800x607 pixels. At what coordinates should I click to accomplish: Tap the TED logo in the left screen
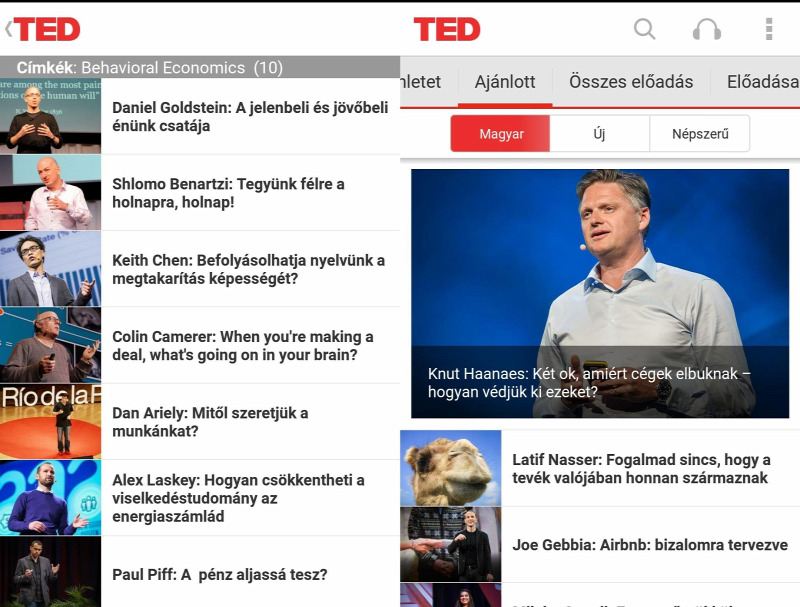pos(47,29)
